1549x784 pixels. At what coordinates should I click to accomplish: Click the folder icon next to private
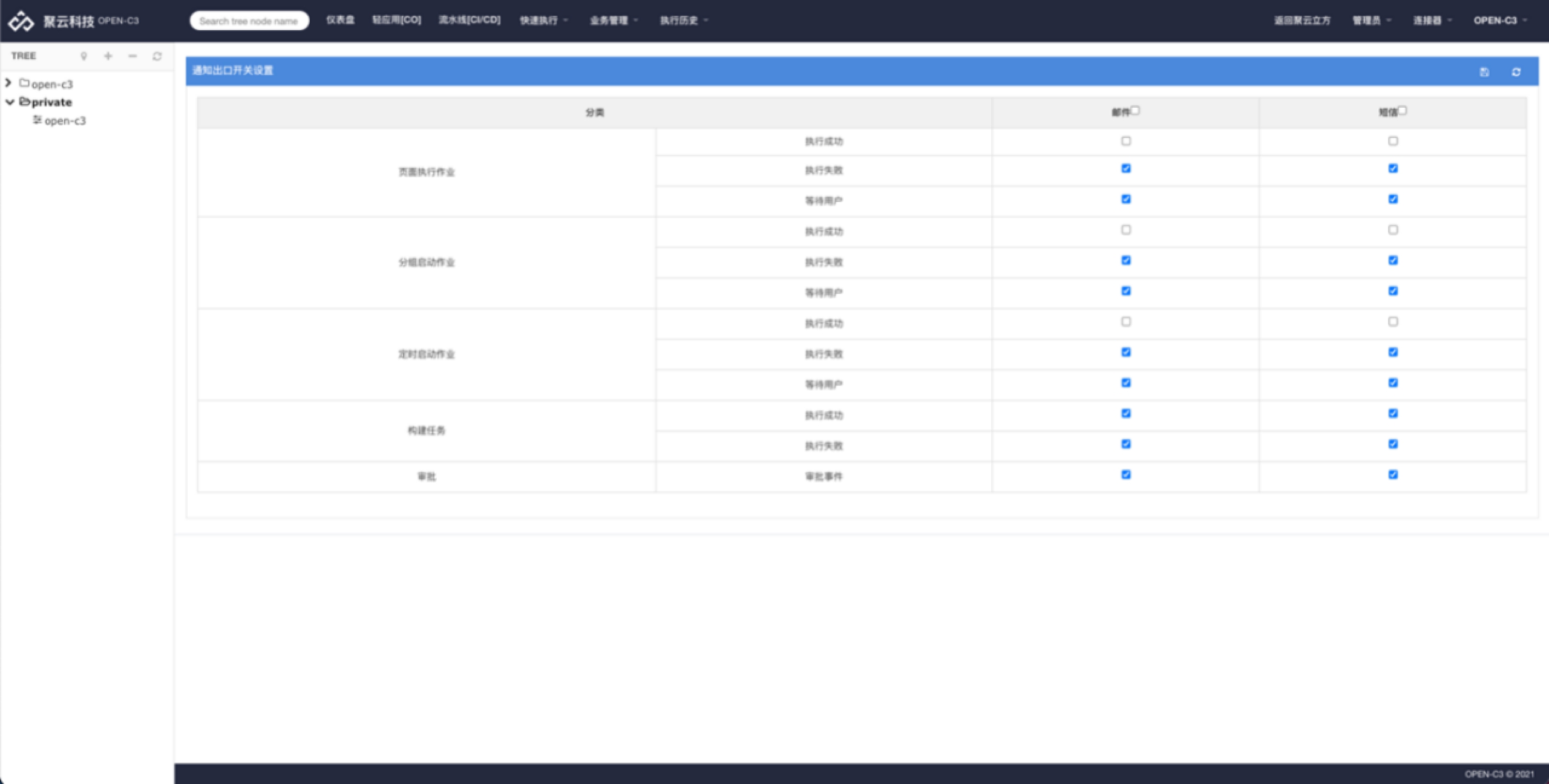point(25,102)
